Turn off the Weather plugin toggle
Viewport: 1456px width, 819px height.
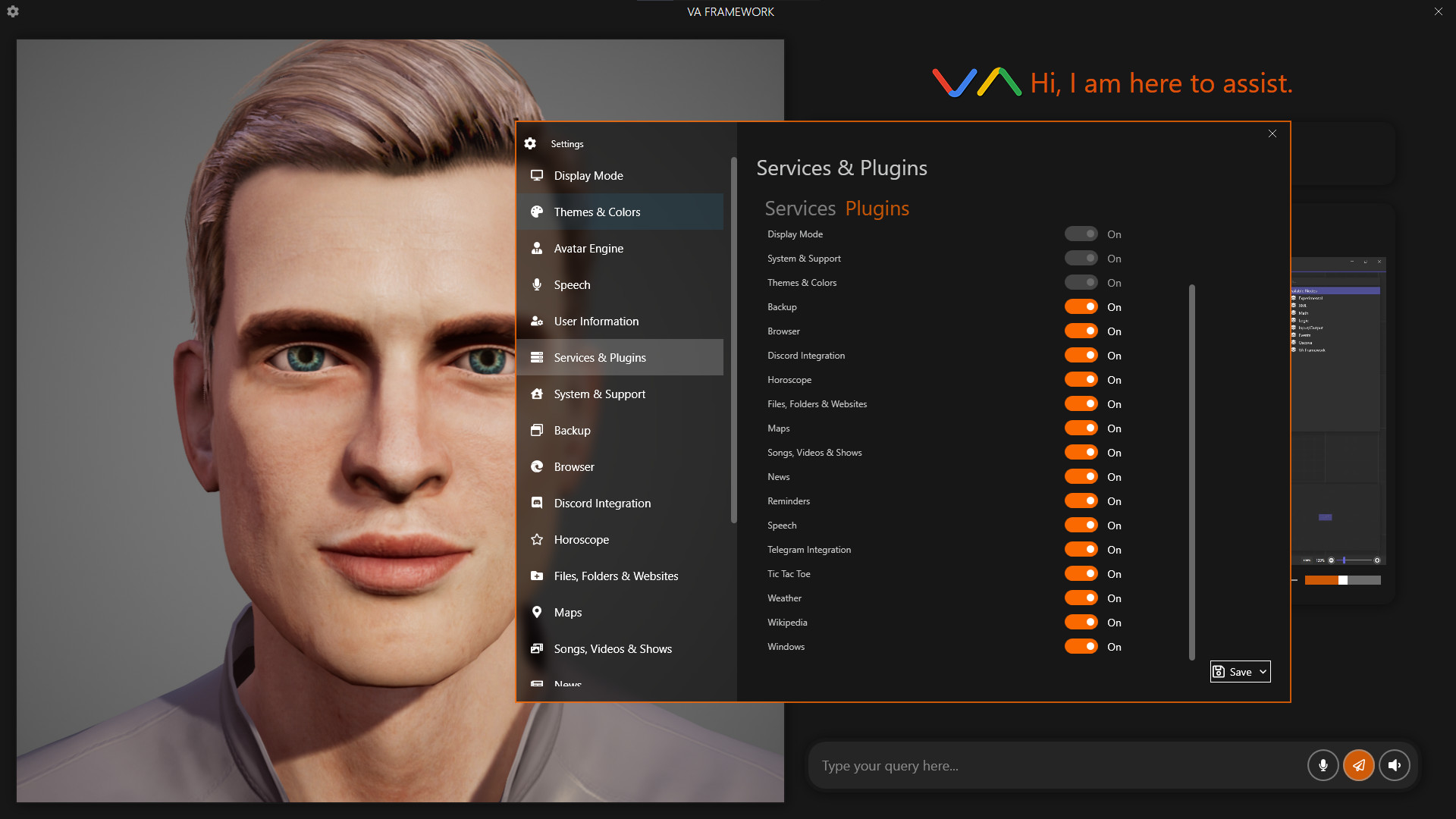click(x=1081, y=598)
